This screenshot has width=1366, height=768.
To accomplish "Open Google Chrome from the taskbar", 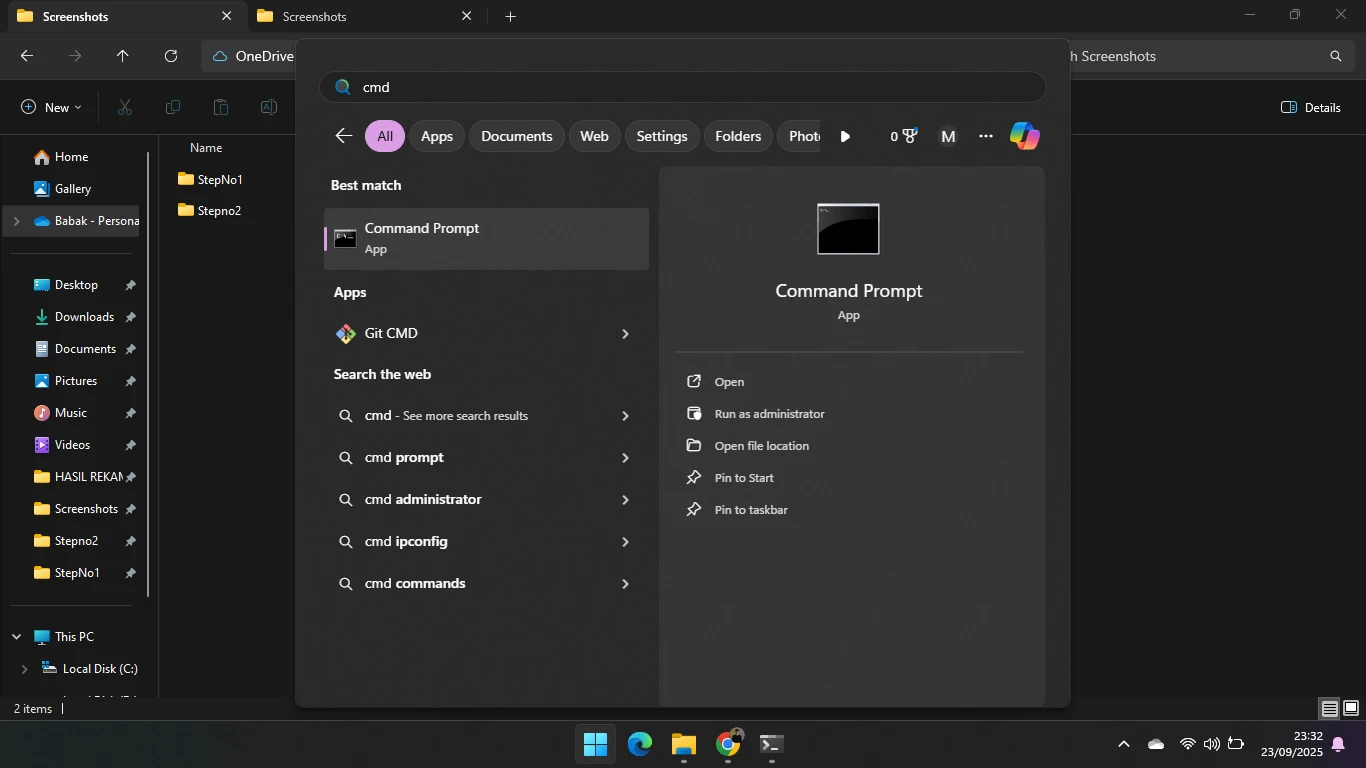I will (728, 744).
